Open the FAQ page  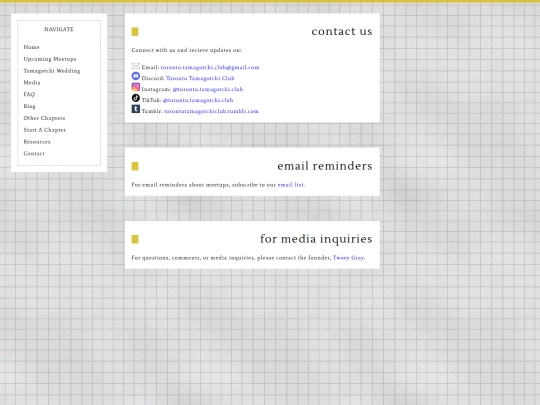click(x=29, y=94)
